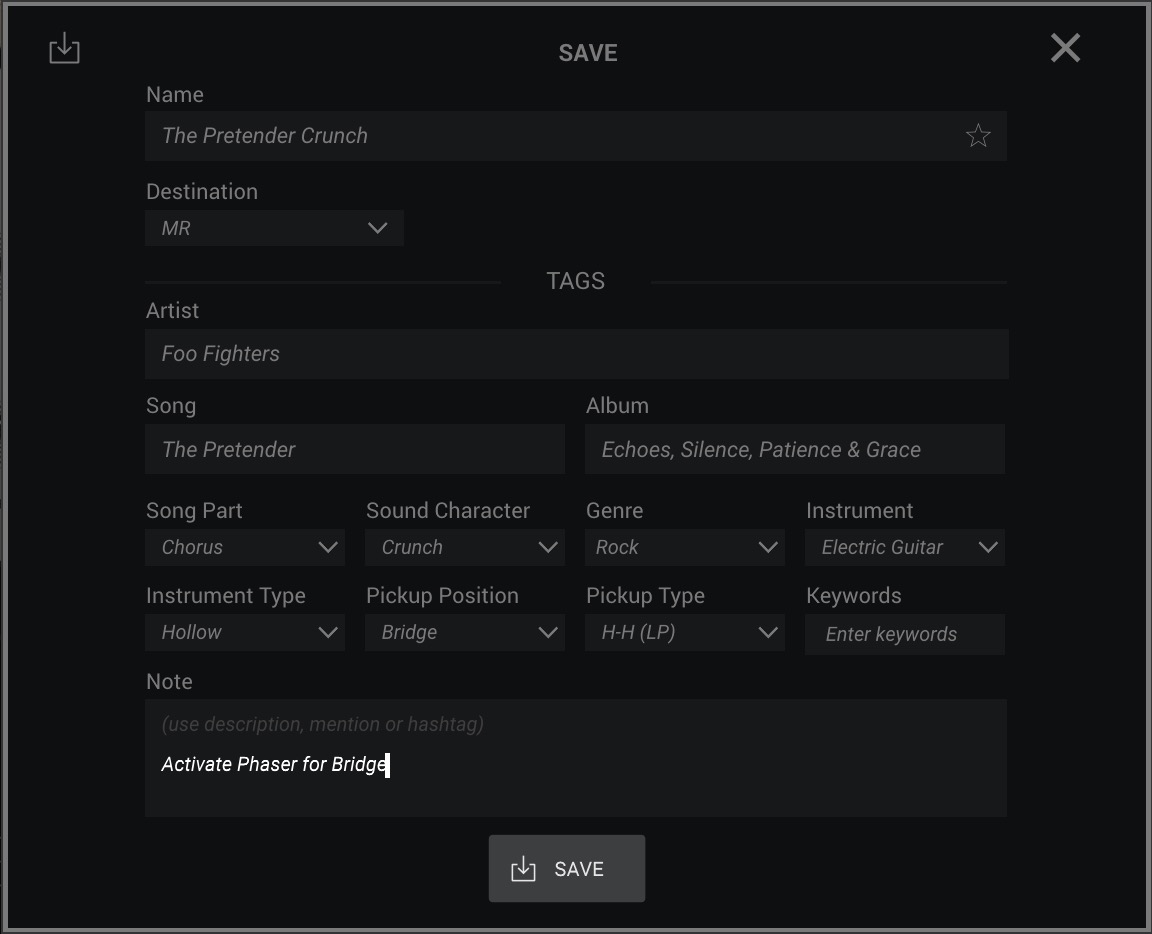This screenshot has height=934, width=1152.
Task: Open Instrument Type dropdown showing Hollow
Action: pos(245,633)
